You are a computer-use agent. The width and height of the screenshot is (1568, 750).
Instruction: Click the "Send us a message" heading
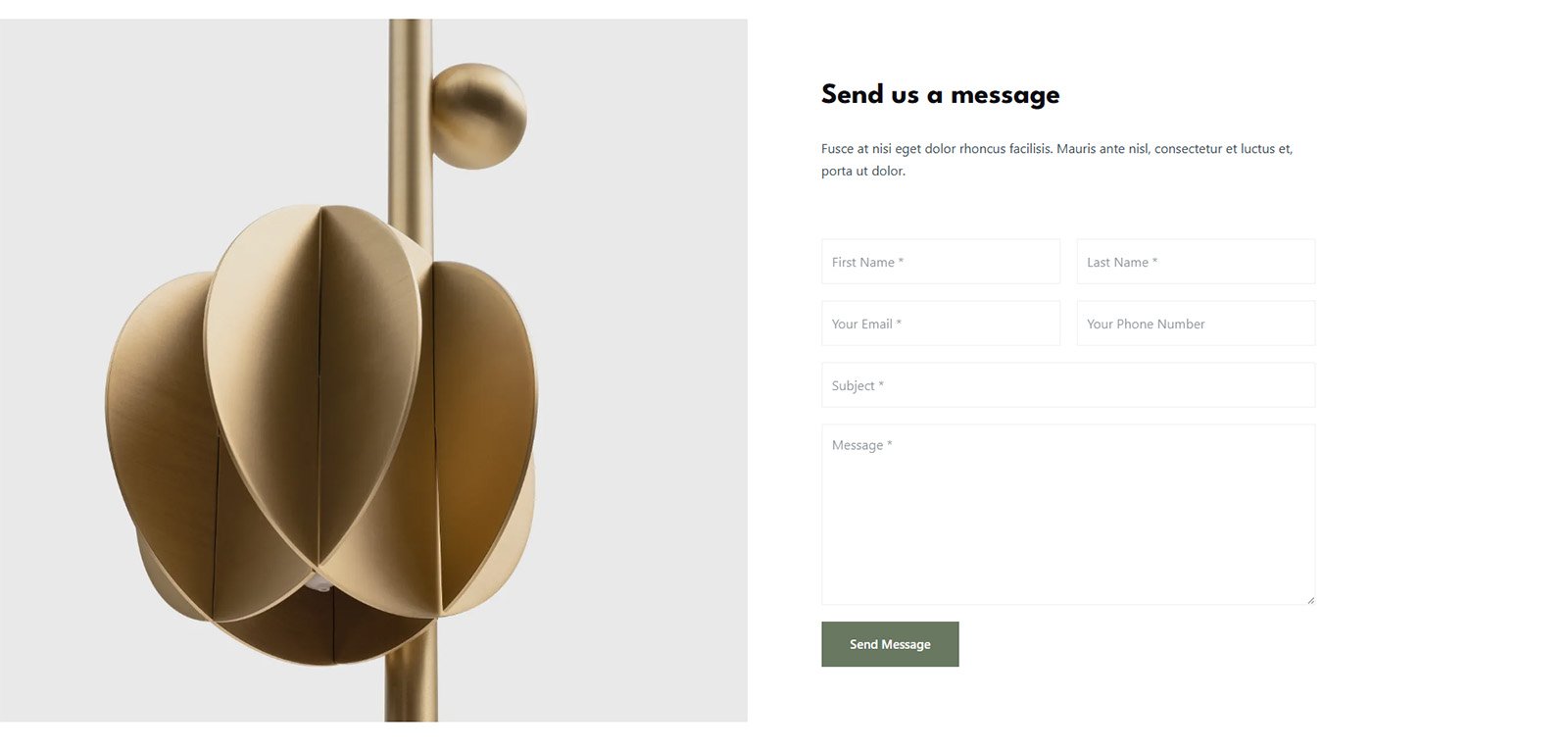[x=940, y=95]
